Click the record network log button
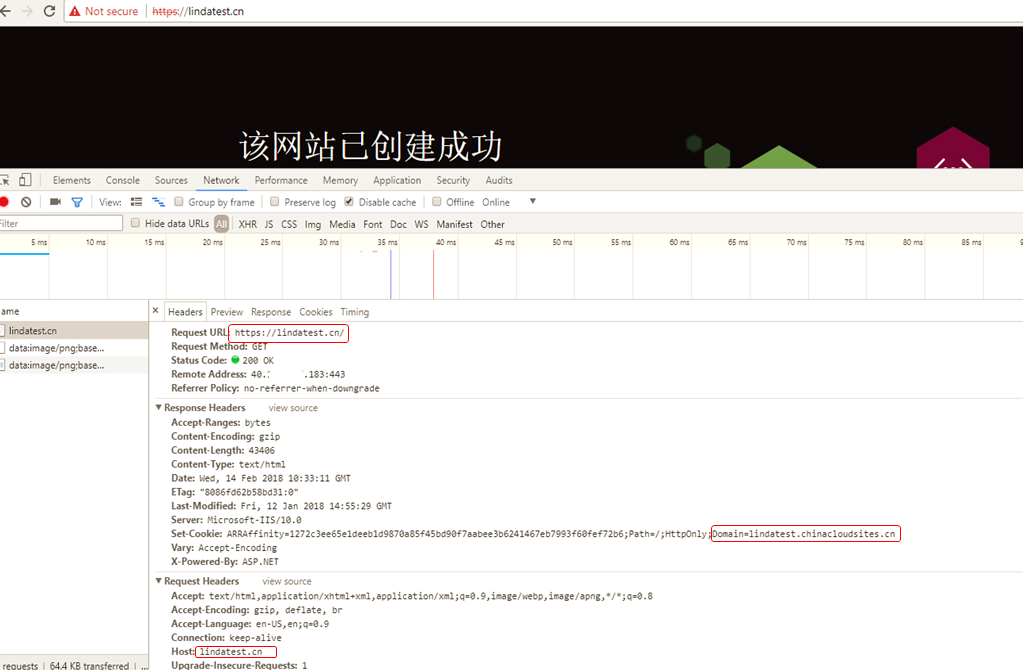Screen dimensions: 1023x670 click(x=4, y=202)
